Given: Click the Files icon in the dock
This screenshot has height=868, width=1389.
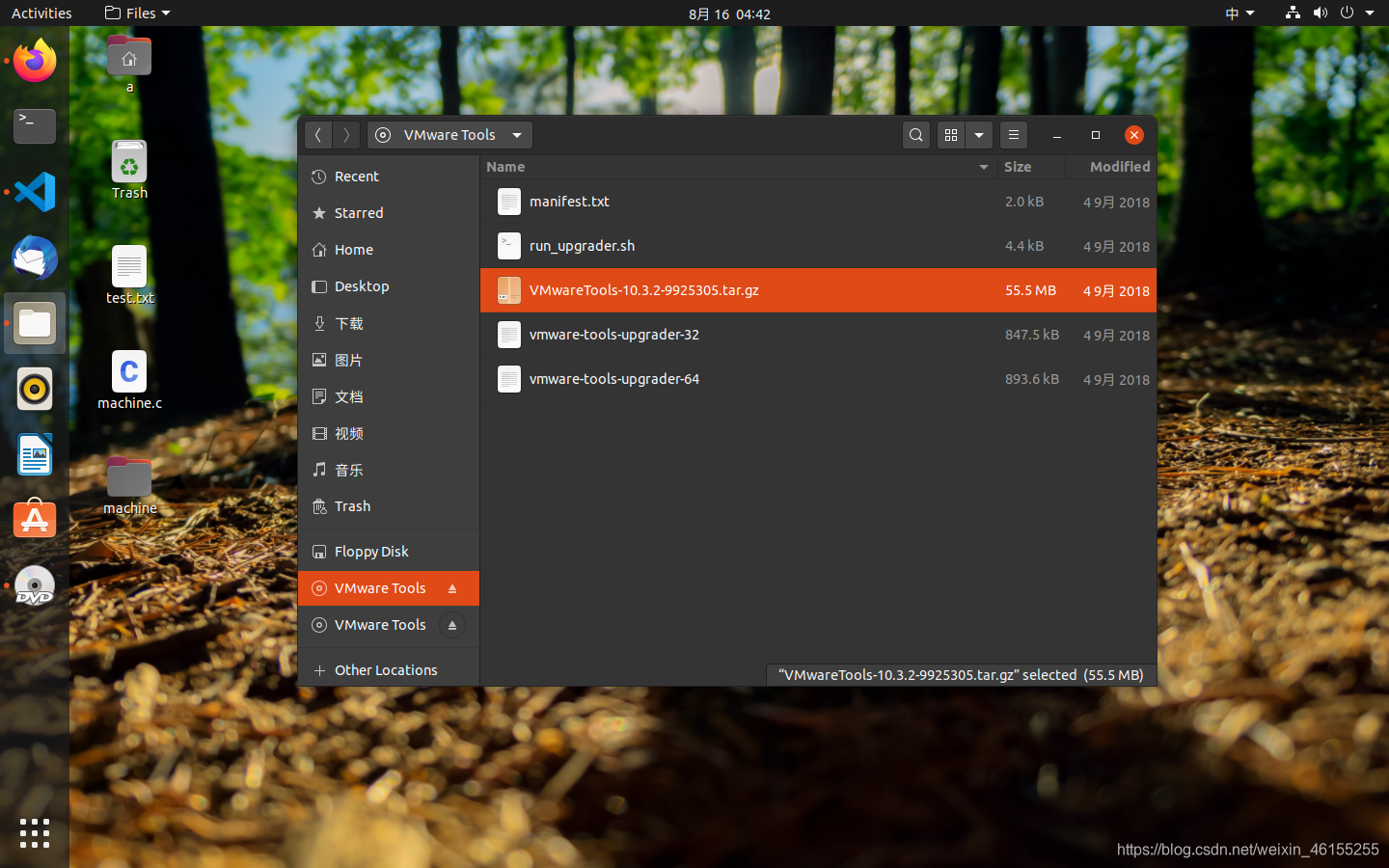Looking at the screenshot, I should click(x=35, y=323).
